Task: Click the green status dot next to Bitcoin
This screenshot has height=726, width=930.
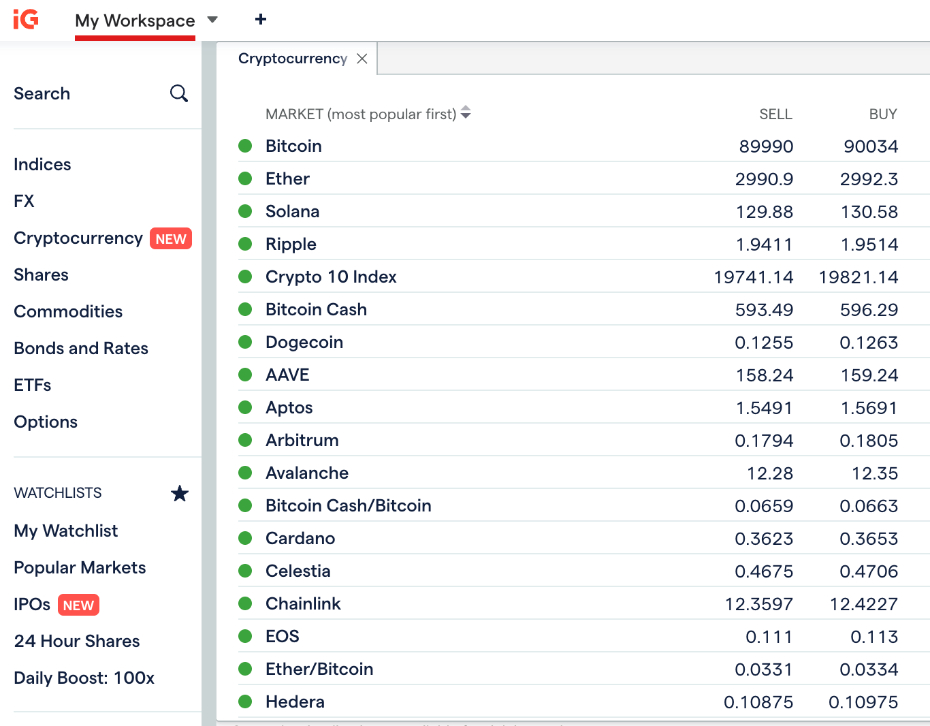Action: pos(244,145)
